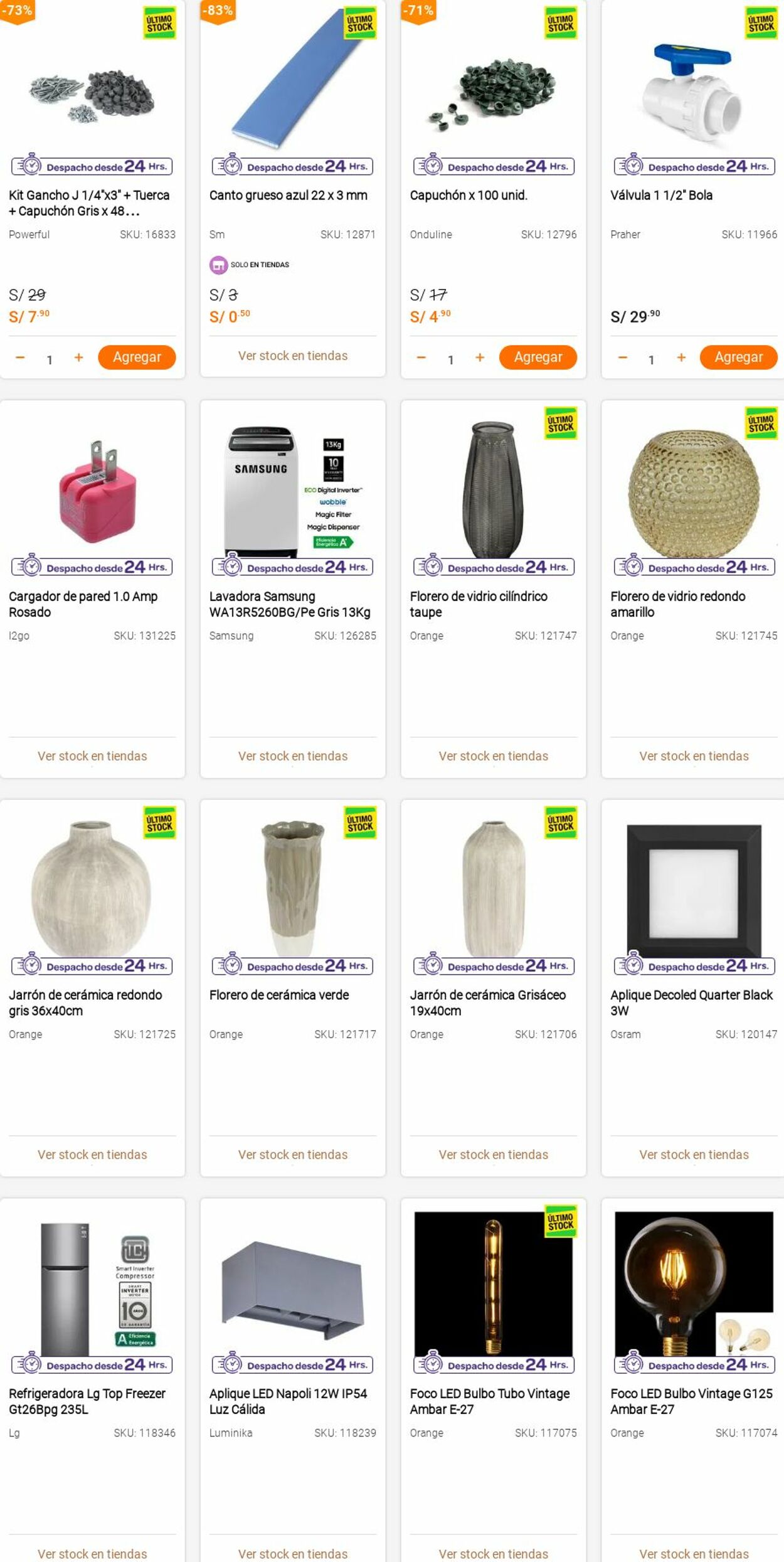Click the -71% discount tag on Capuchón
This screenshot has width=784, height=1562.
point(418,11)
